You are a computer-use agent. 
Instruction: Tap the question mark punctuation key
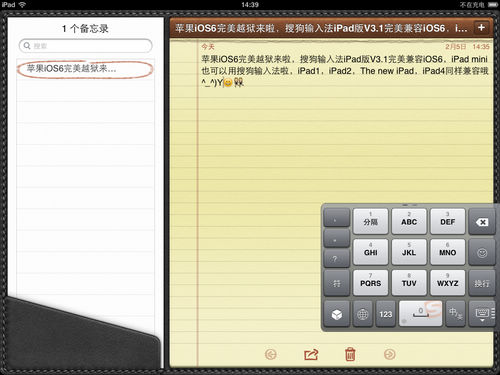click(x=337, y=258)
